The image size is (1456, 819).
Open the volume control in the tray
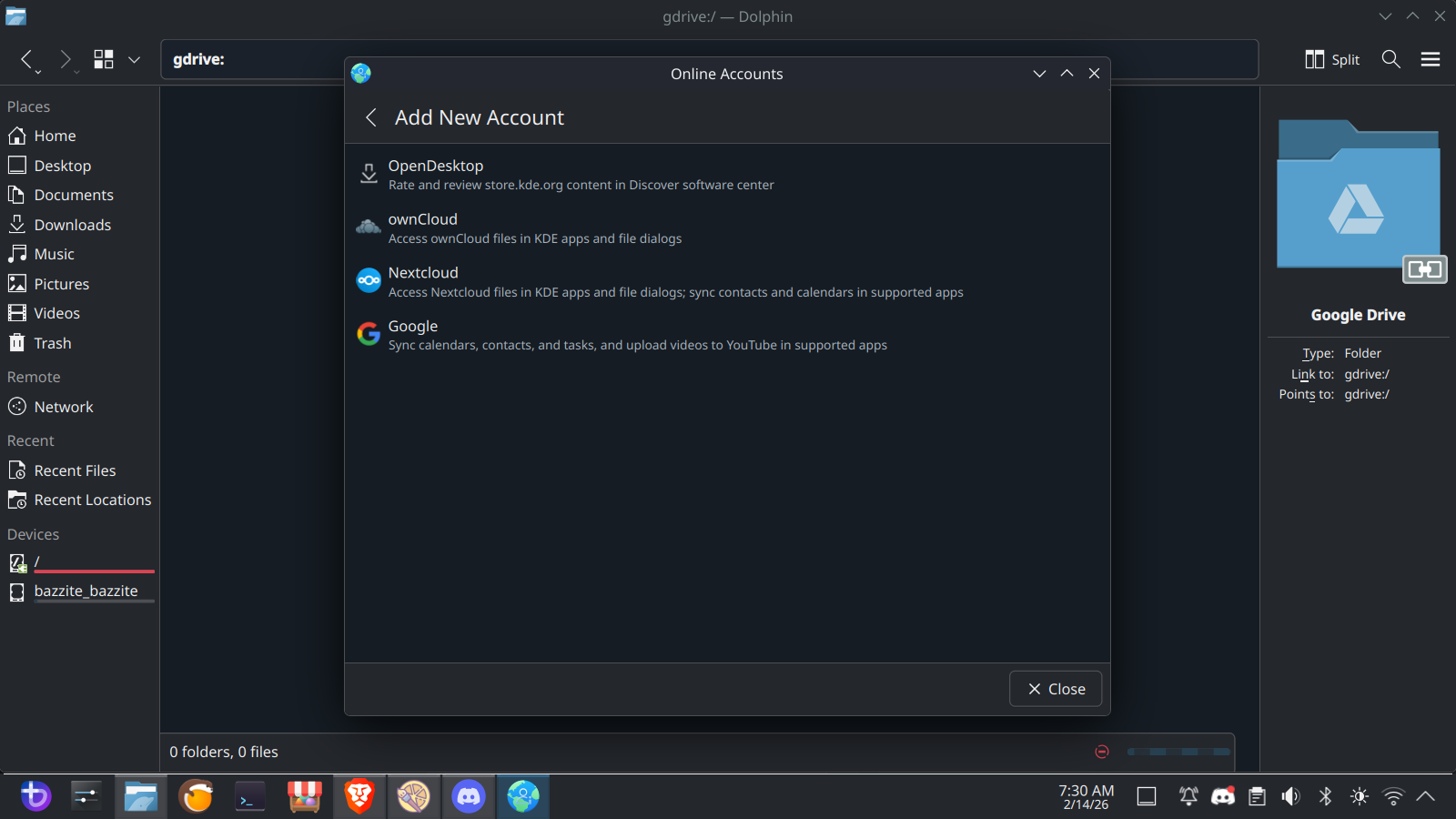[x=1290, y=797]
